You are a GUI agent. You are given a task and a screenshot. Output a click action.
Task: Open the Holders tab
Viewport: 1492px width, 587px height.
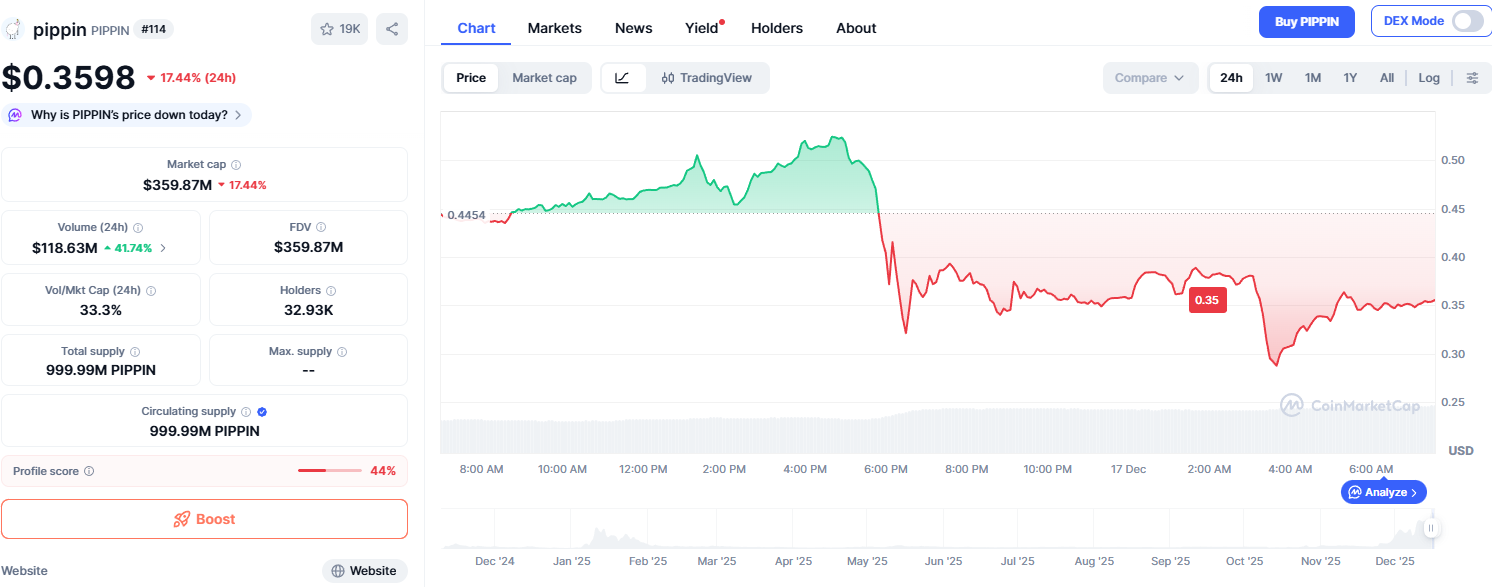(x=777, y=28)
